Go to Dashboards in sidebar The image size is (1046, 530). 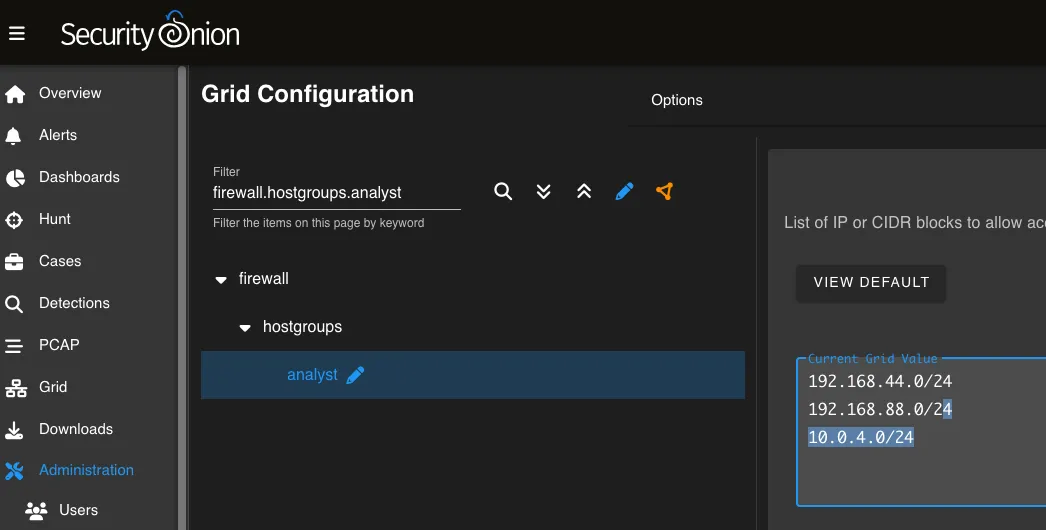(79, 177)
